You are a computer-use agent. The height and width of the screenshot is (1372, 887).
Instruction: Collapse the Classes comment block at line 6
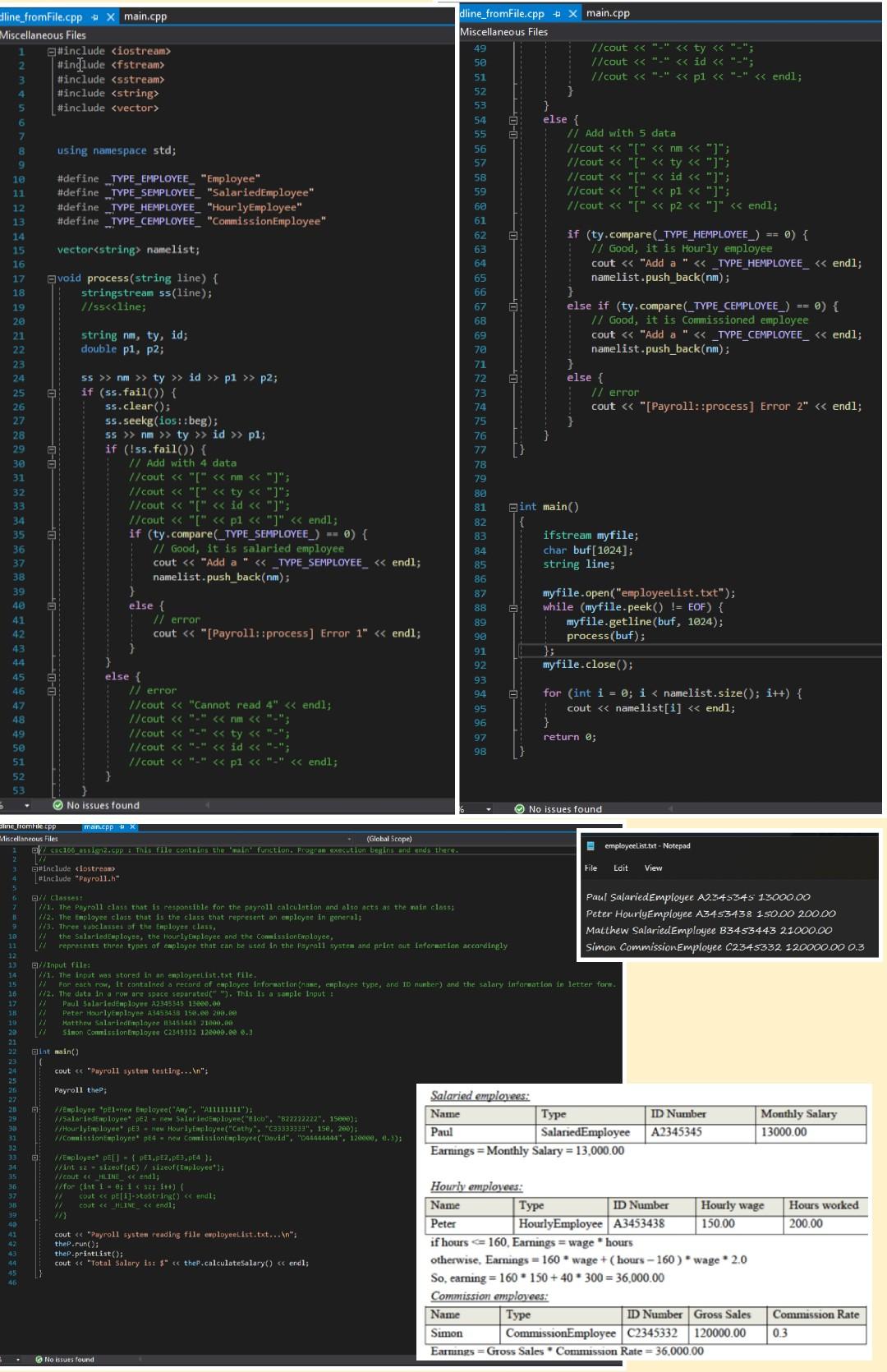tap(34, 898)
